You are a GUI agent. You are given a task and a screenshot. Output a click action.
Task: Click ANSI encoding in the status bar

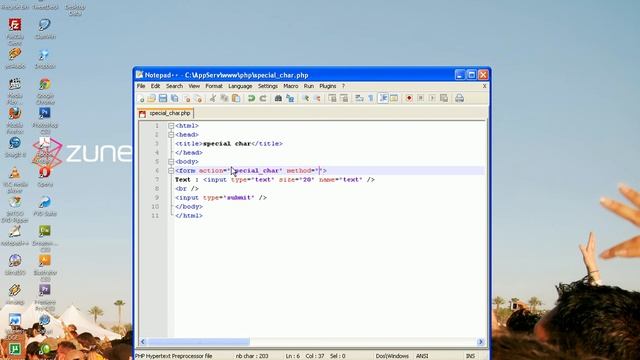[422, 356]
